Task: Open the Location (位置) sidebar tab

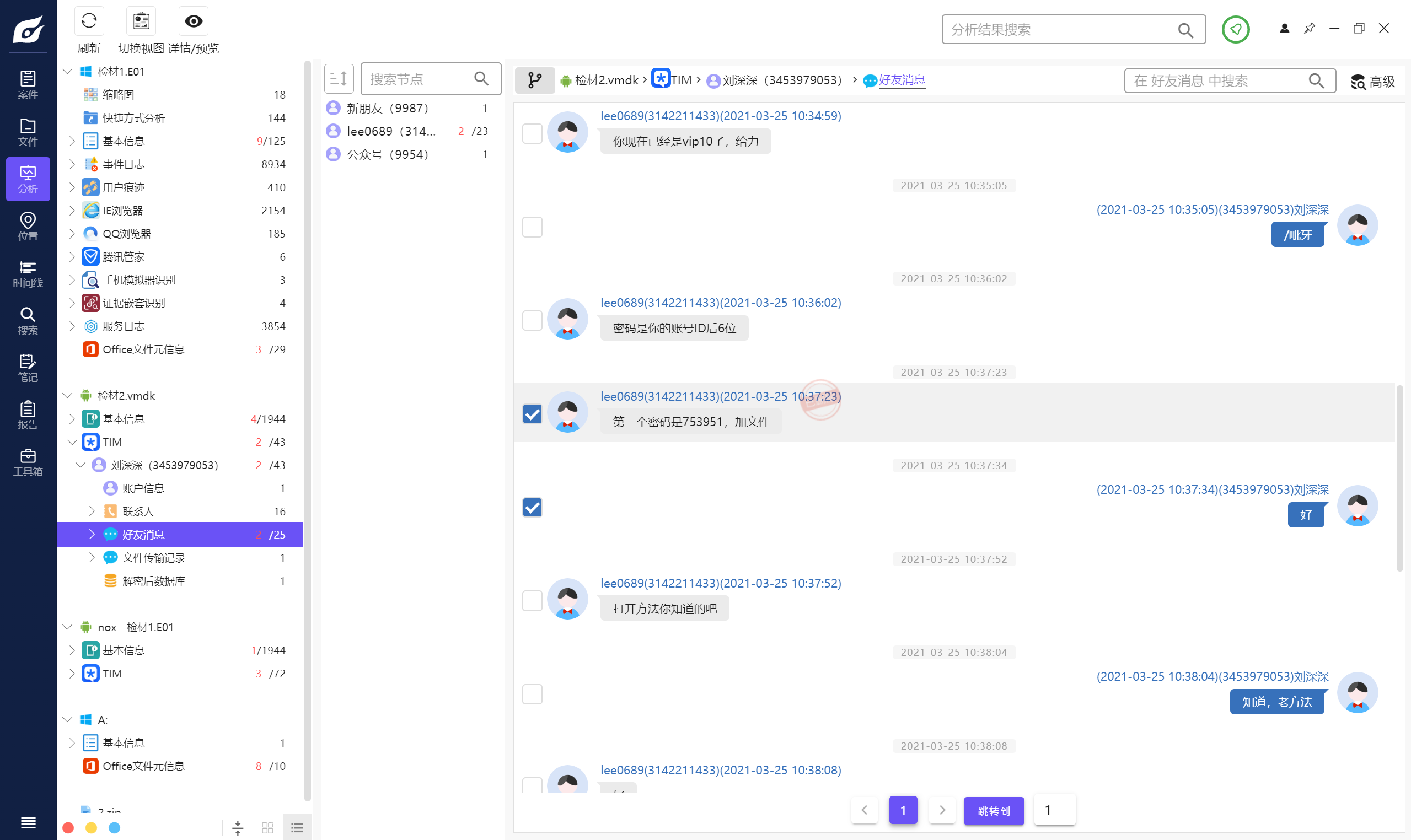Action: [x=28, y=226]
